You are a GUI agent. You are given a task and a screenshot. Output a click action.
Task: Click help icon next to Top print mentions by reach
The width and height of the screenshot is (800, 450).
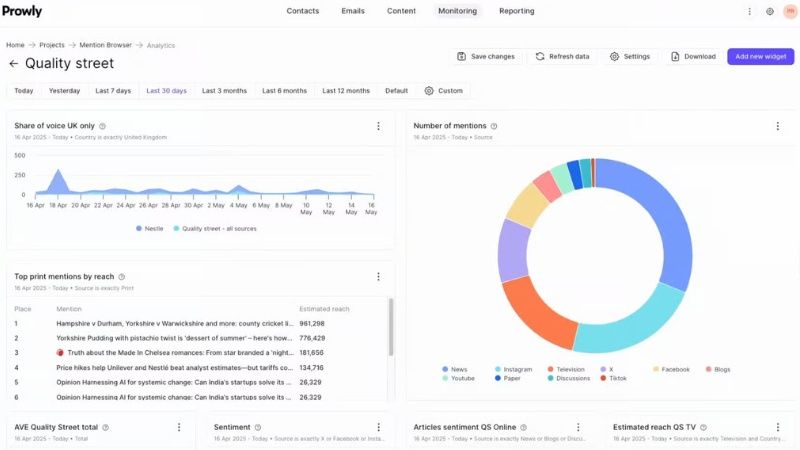[121, 277]
